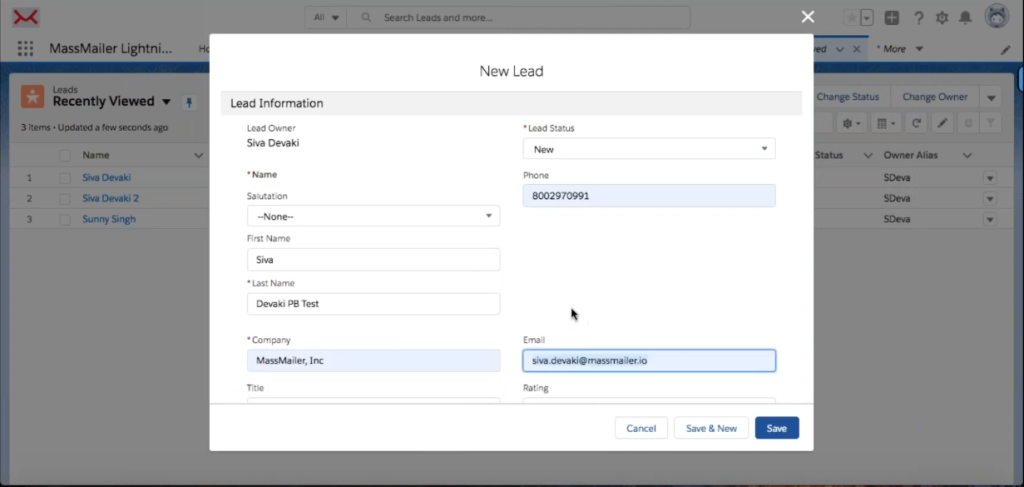1024x487 pixels.
Task: Open row actions for Sunny Singh row
Action: click(990, 219)
